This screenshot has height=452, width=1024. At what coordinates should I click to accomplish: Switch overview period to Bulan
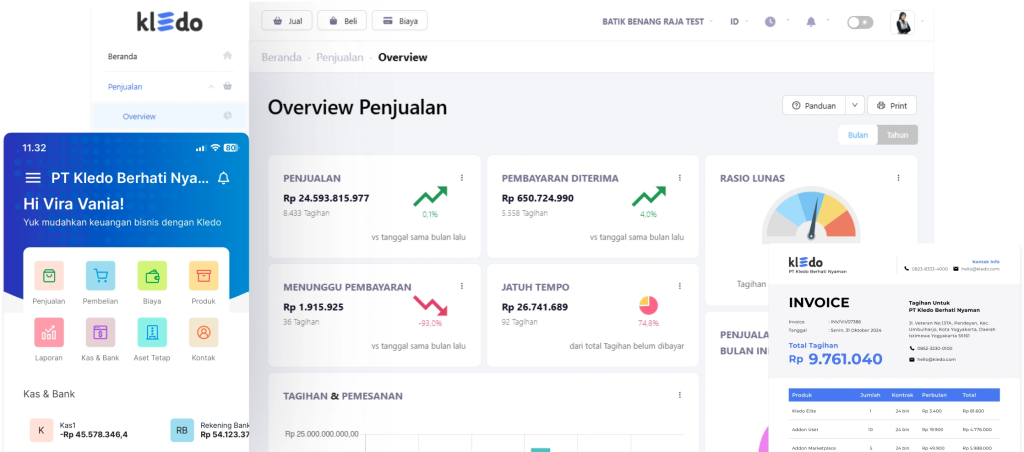click(x=858, y=135)
